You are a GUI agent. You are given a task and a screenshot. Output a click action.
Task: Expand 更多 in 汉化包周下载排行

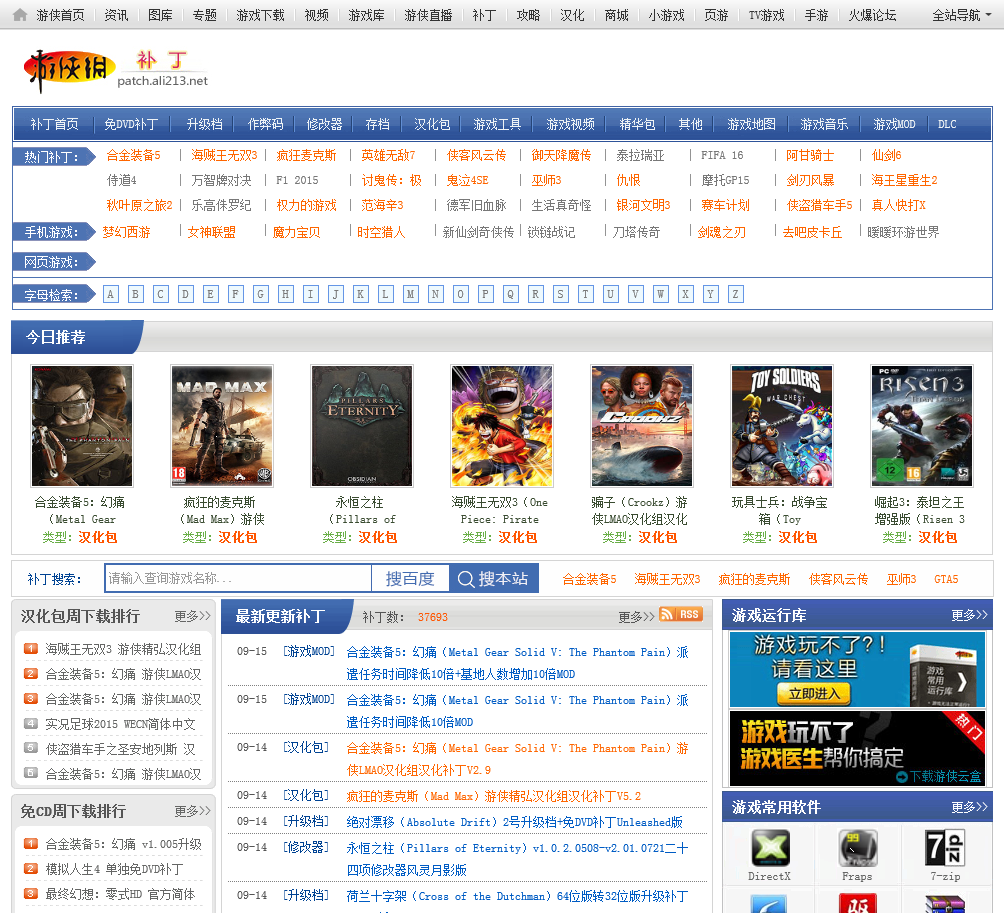(192, 616)
